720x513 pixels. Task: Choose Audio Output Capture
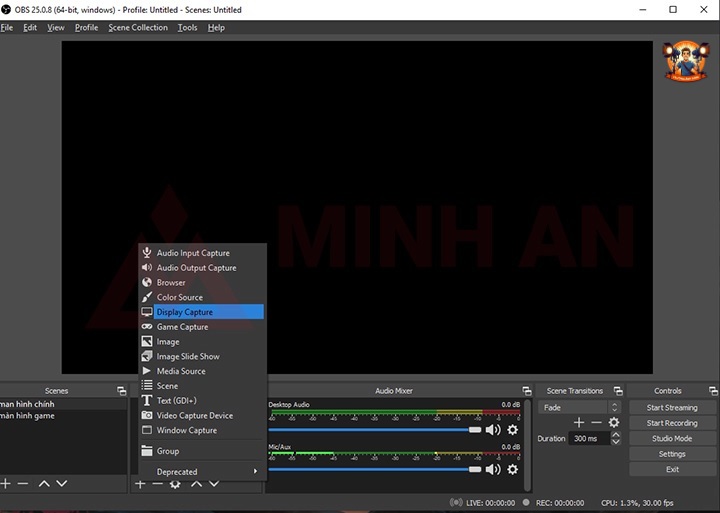coord(202,268)
